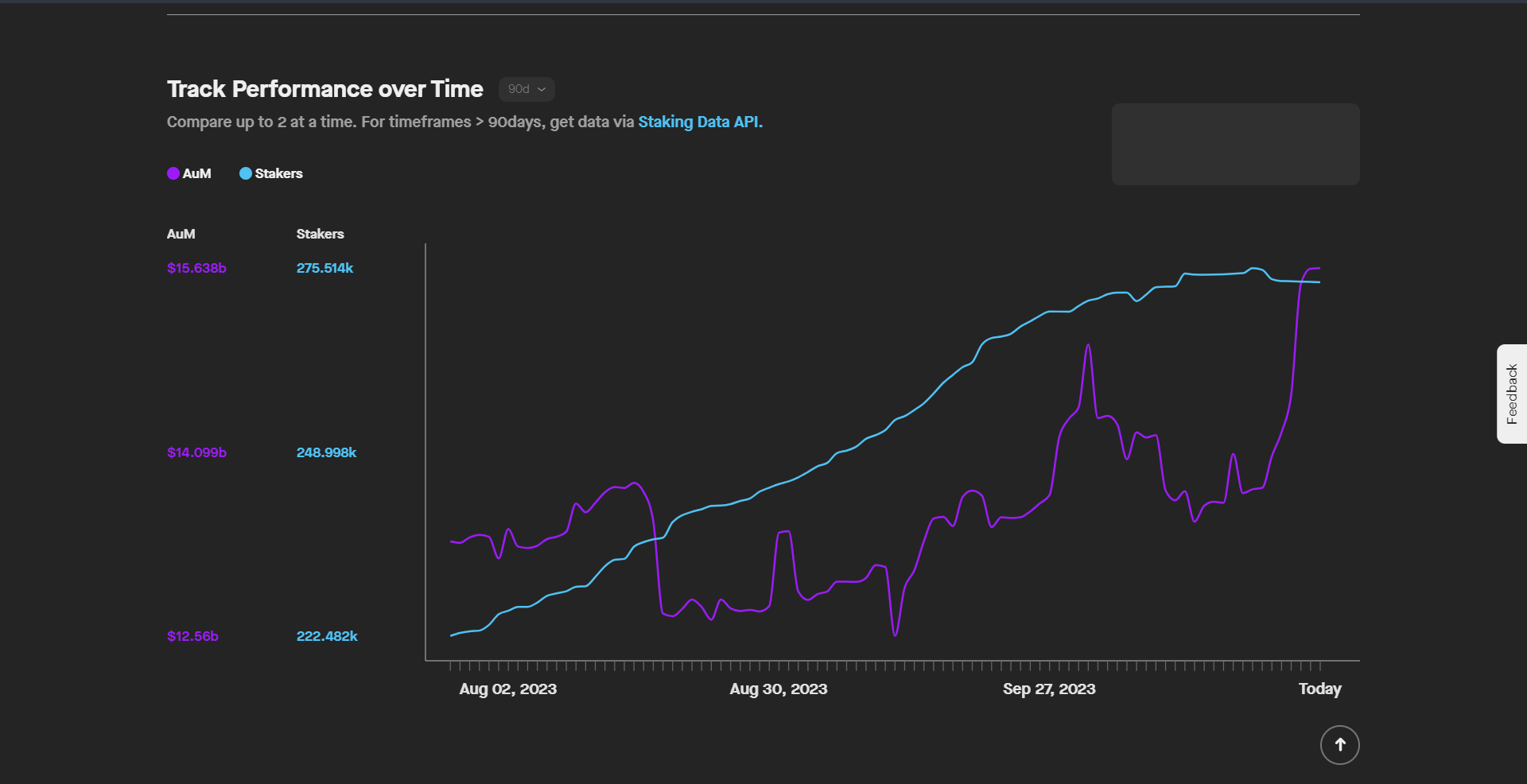Click the Today label on the axis
Image resolution: width=1527 pixels, height=784 pixels.
1320,689
